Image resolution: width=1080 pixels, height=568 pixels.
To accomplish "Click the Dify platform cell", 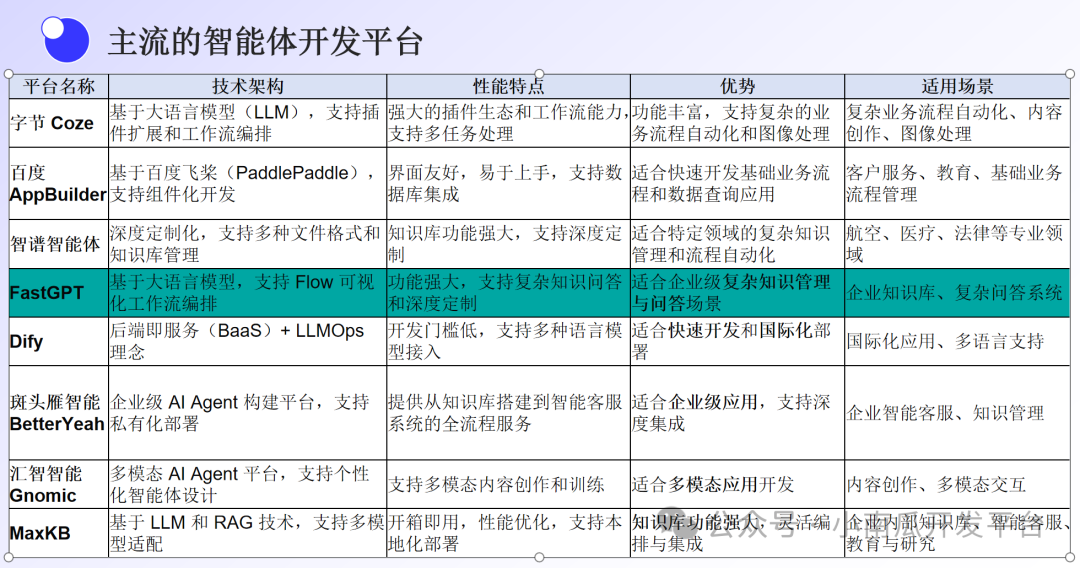I will pos(59,341).
